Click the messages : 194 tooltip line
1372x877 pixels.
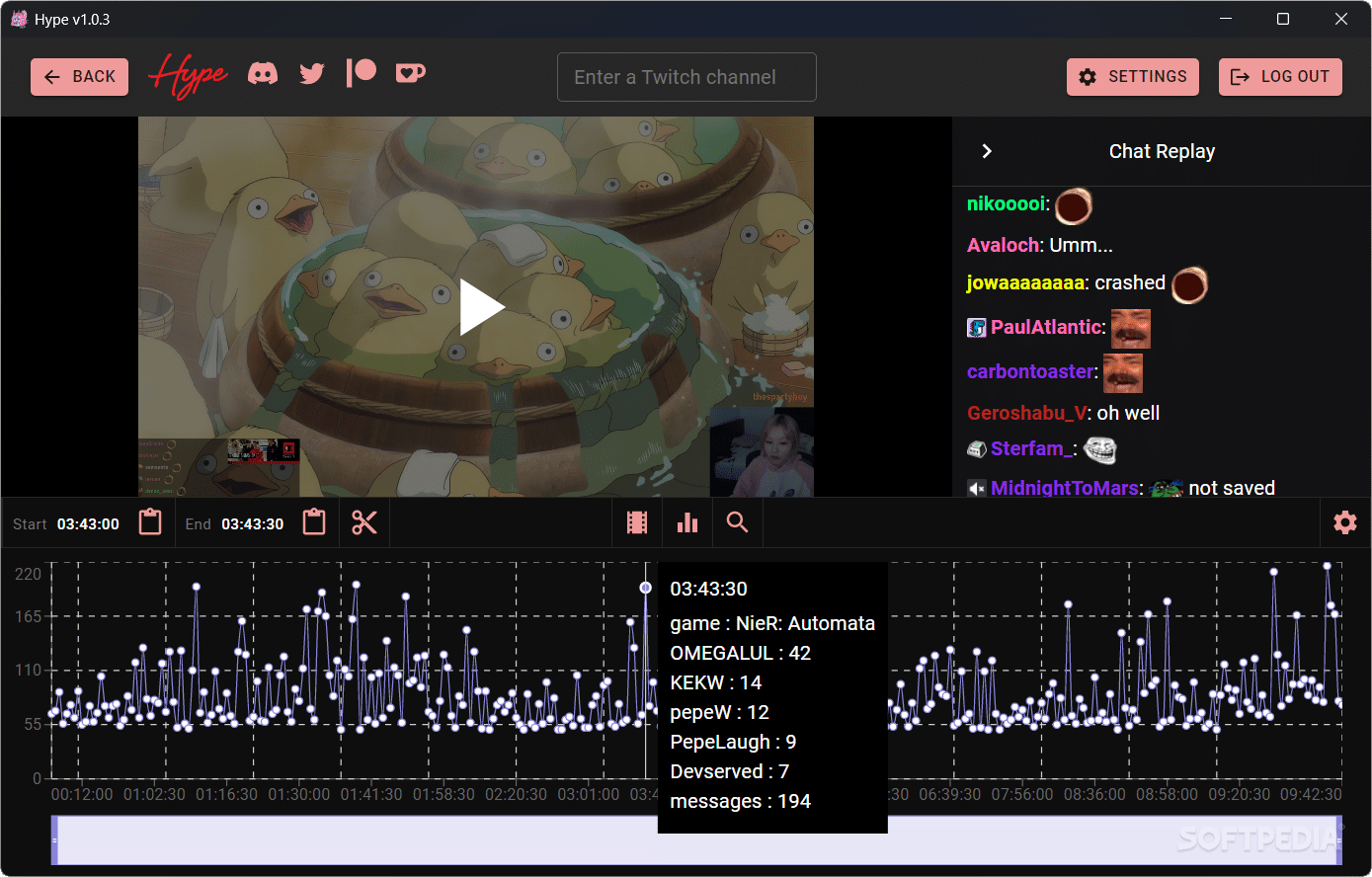741,801
